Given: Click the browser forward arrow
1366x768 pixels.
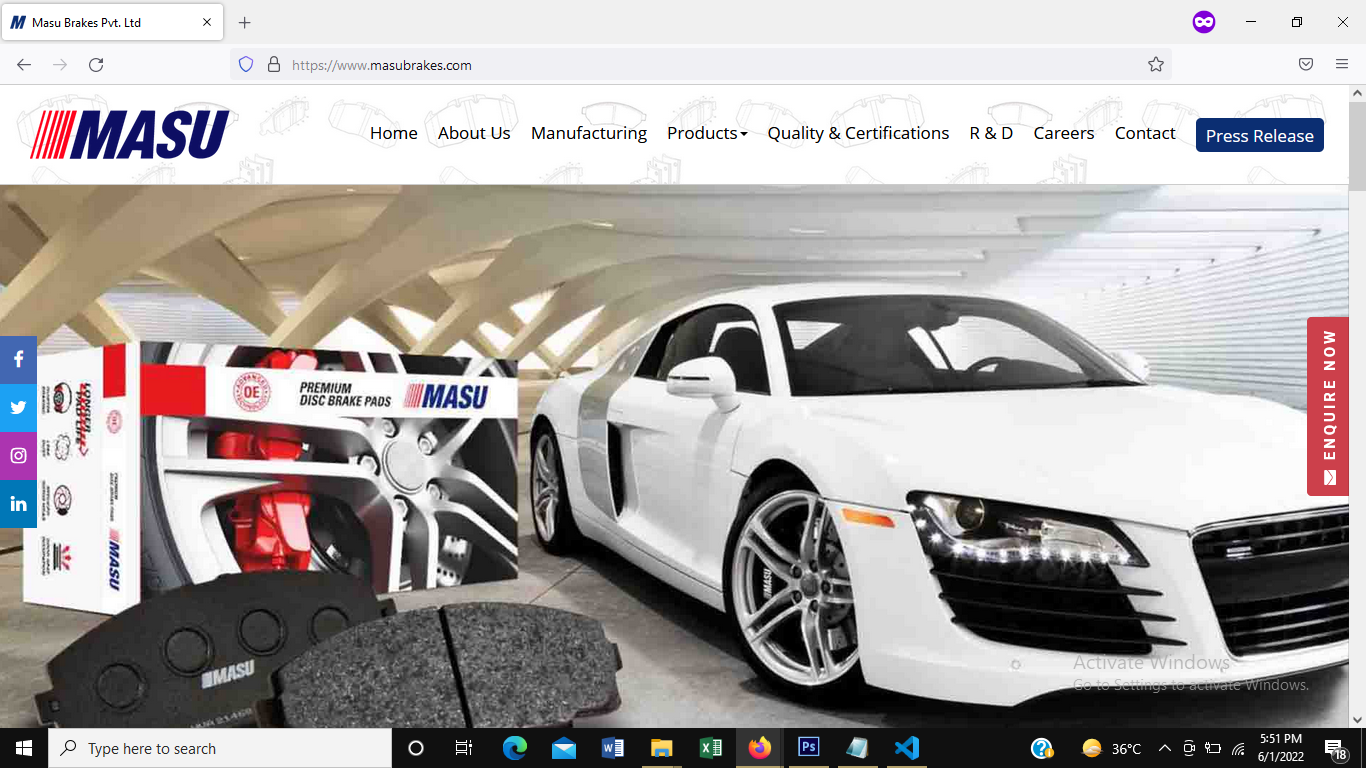Looking at the screenshot, I should (60, 65).
